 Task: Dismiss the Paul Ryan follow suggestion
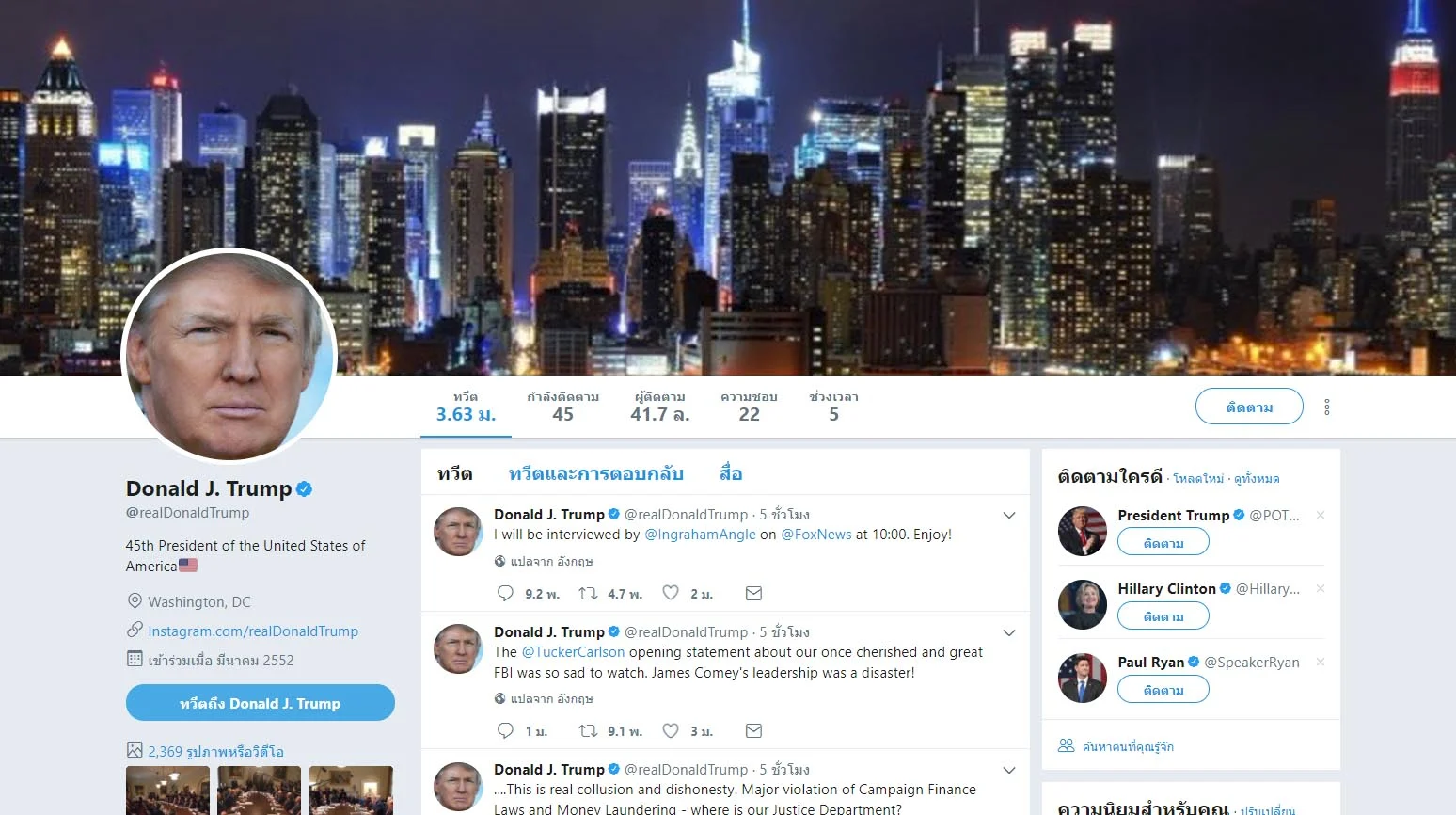point(1321,662)
